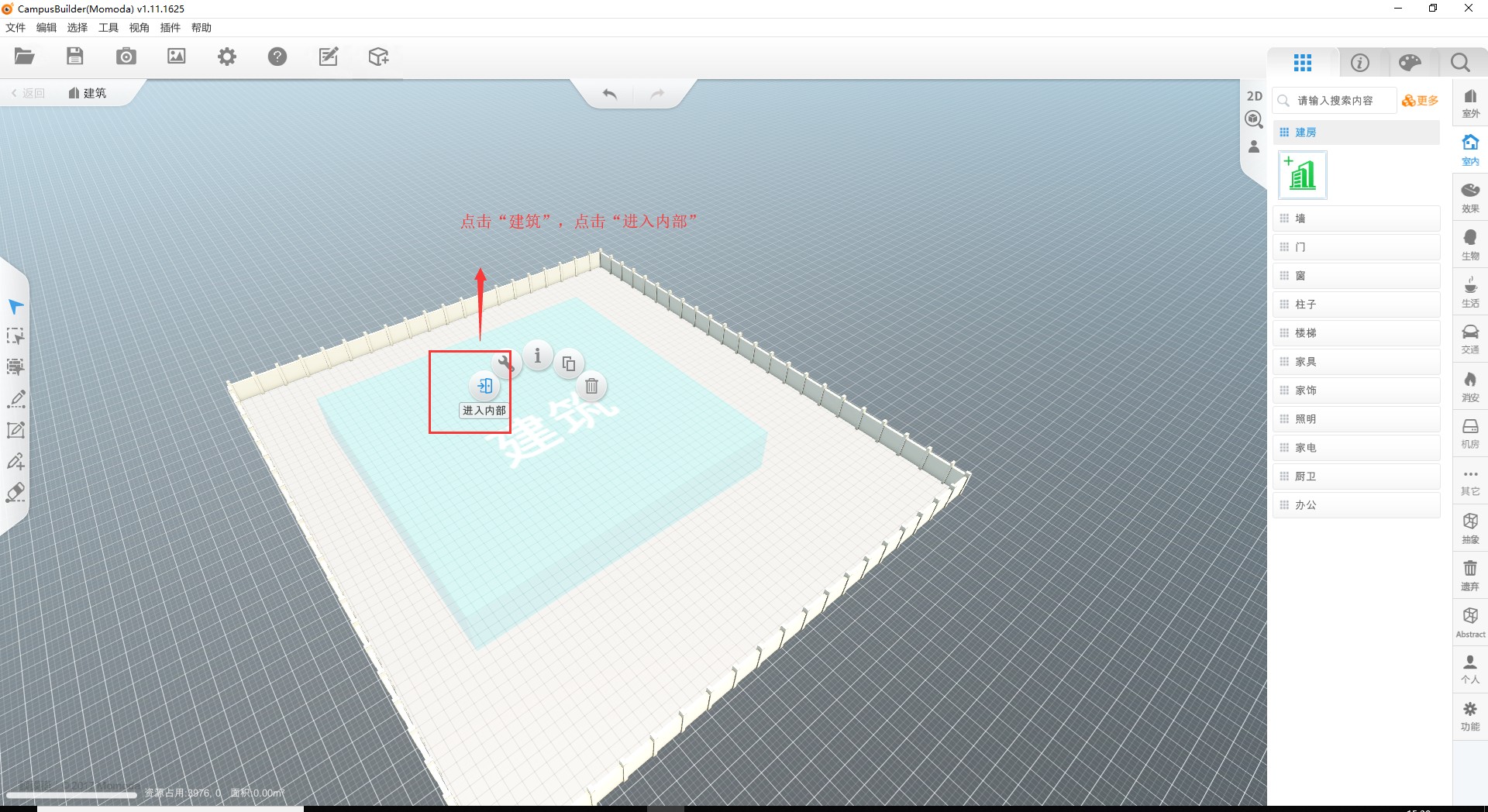This screenshot has height=812, width=1488.
Task: Click the add model cube icon
Action: (379, 57)
